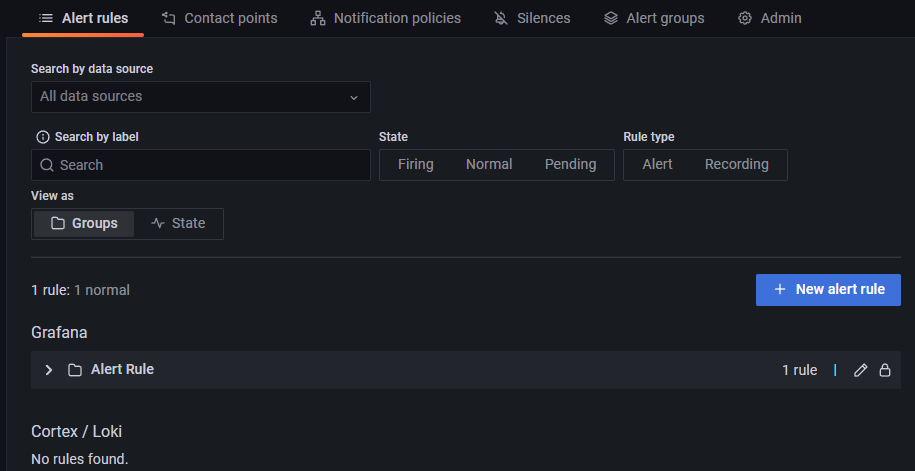Filter rules by Normal state
Viewport: 915px width, 471px height.
pyautogui.click(x=489, y=165)
